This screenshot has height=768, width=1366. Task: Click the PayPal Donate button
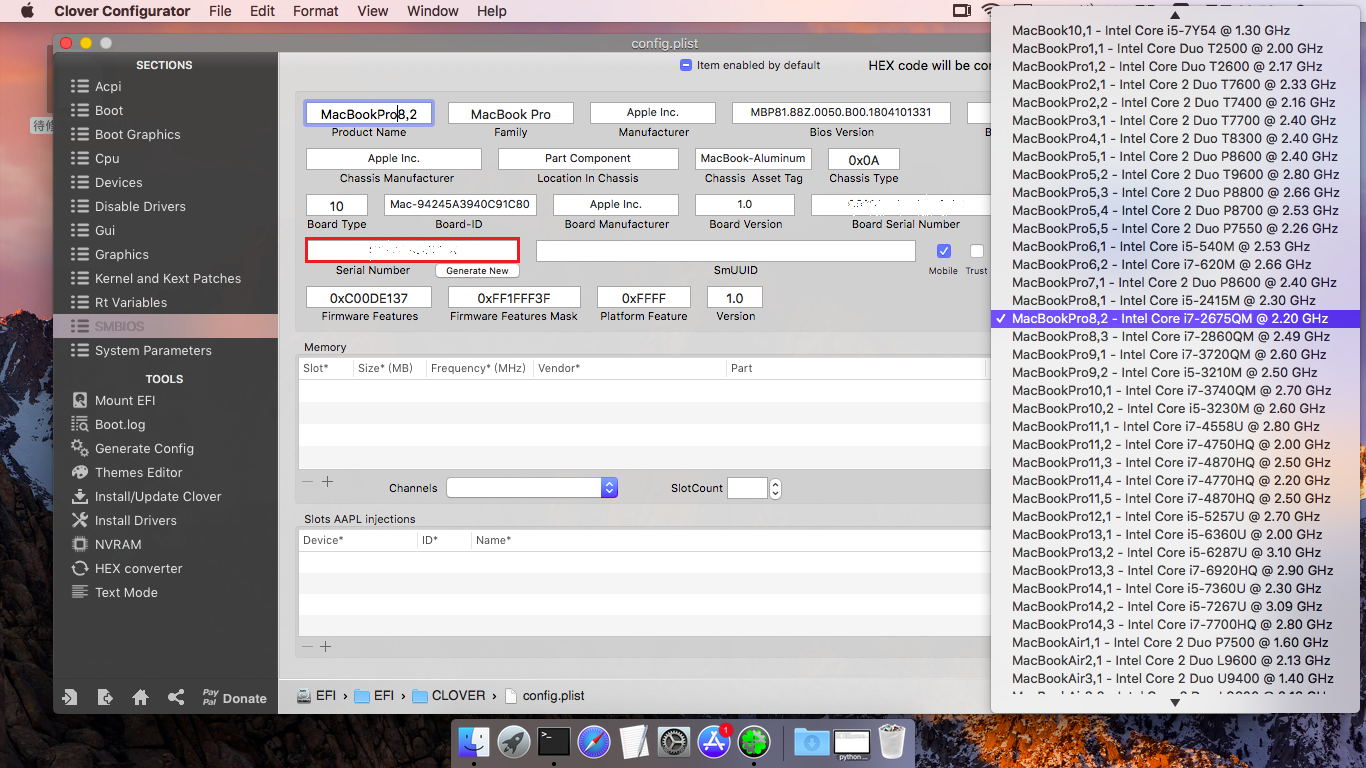click(234, 698)
